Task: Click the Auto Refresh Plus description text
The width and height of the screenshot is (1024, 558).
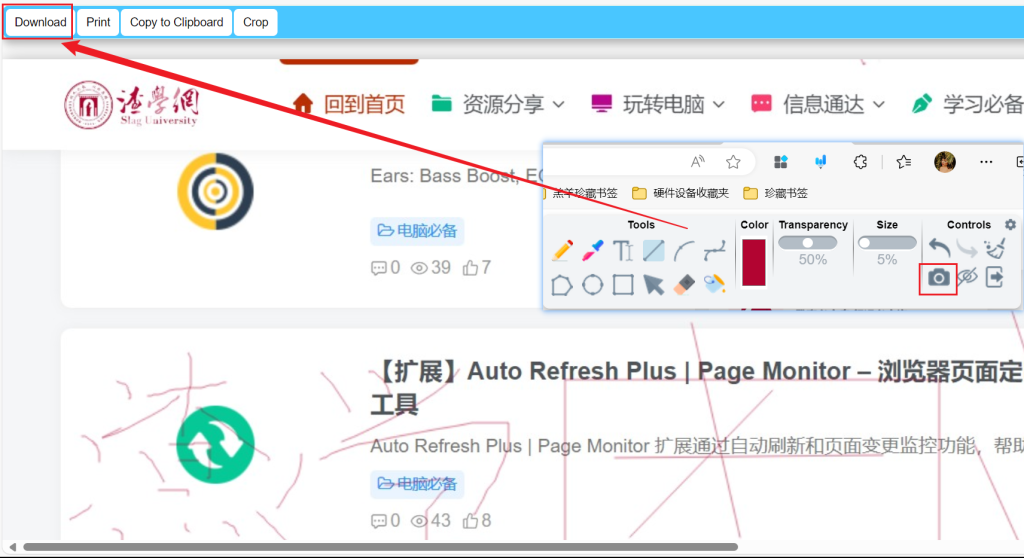Action: (696, 446)
